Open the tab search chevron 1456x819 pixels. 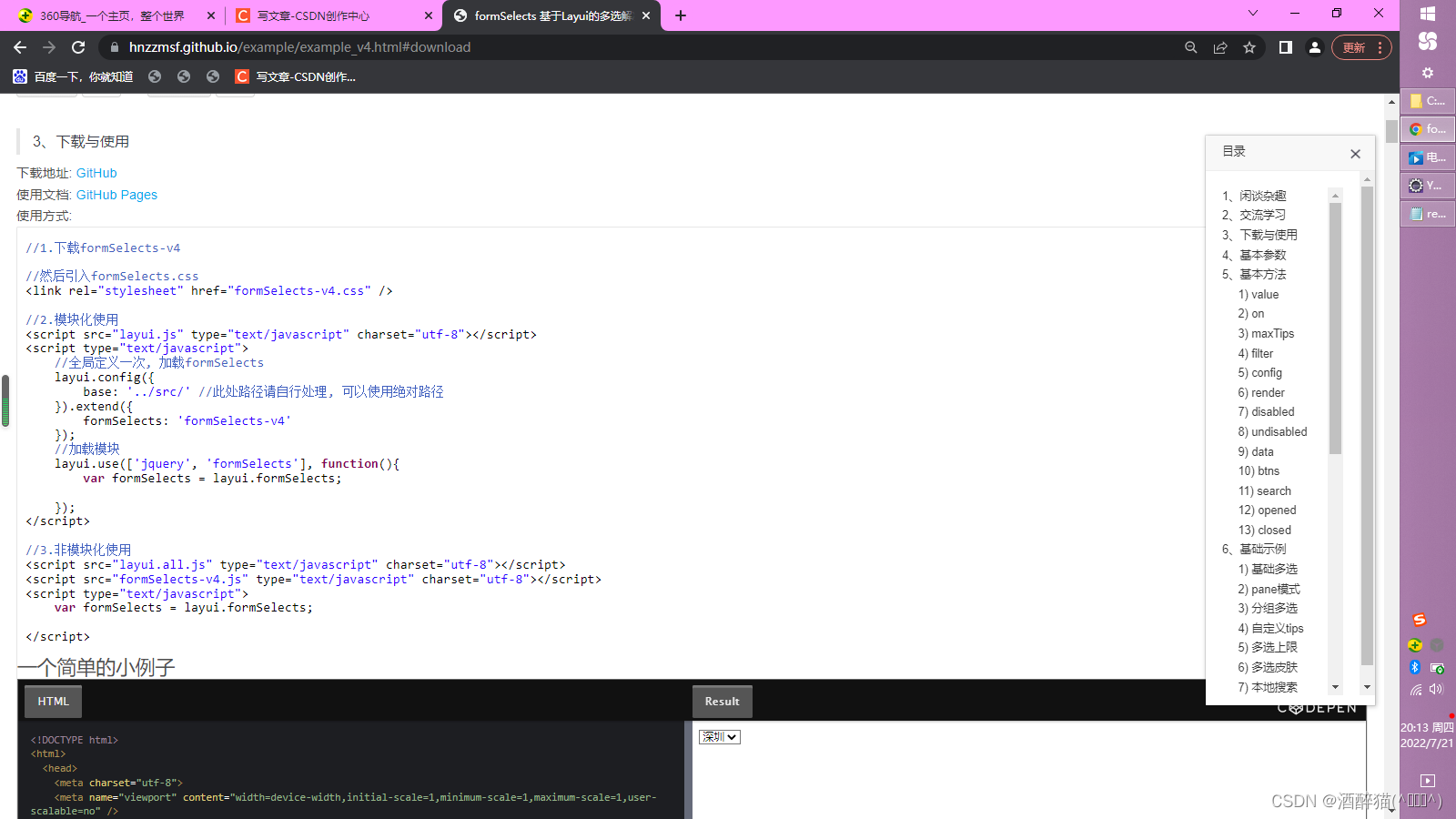click(1253, 13)
